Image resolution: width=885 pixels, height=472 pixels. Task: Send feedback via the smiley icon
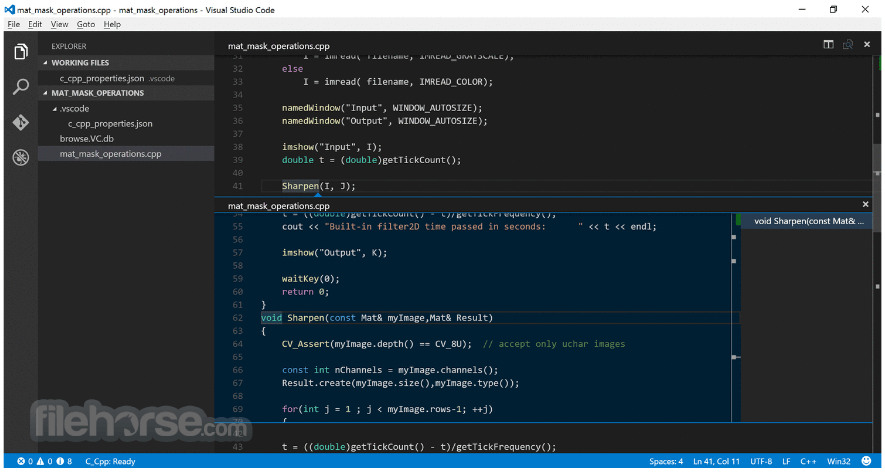click(x=866, y=461)
